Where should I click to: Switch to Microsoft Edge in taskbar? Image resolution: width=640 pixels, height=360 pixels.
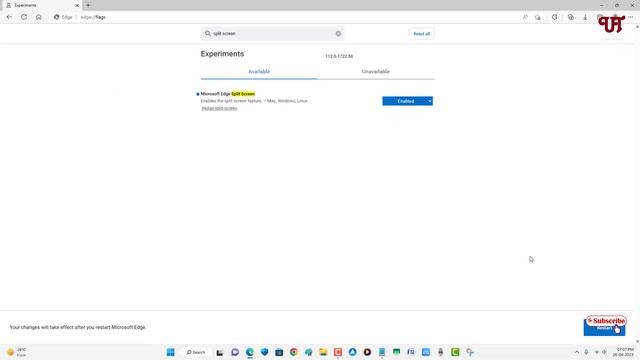(250, 352)
